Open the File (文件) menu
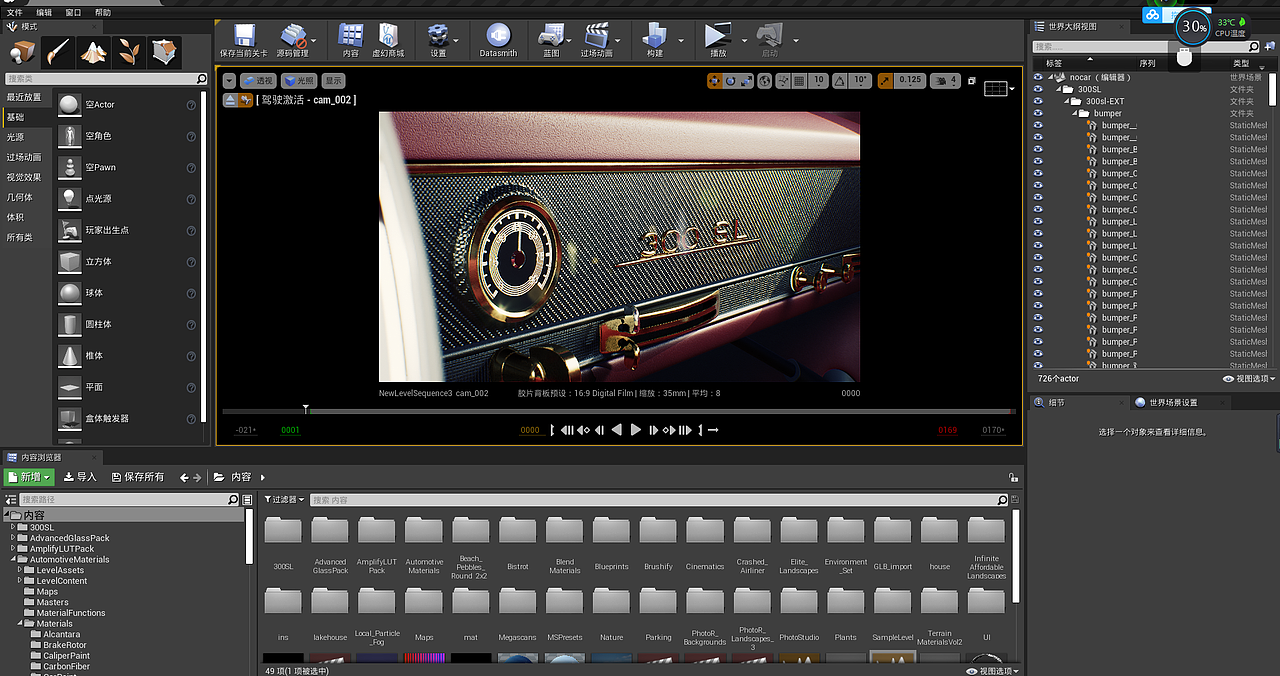 (x=15, y=12)
